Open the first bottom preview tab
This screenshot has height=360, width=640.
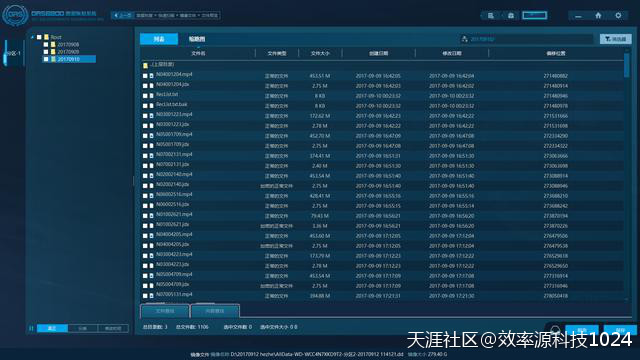click(x=165, y=311)
